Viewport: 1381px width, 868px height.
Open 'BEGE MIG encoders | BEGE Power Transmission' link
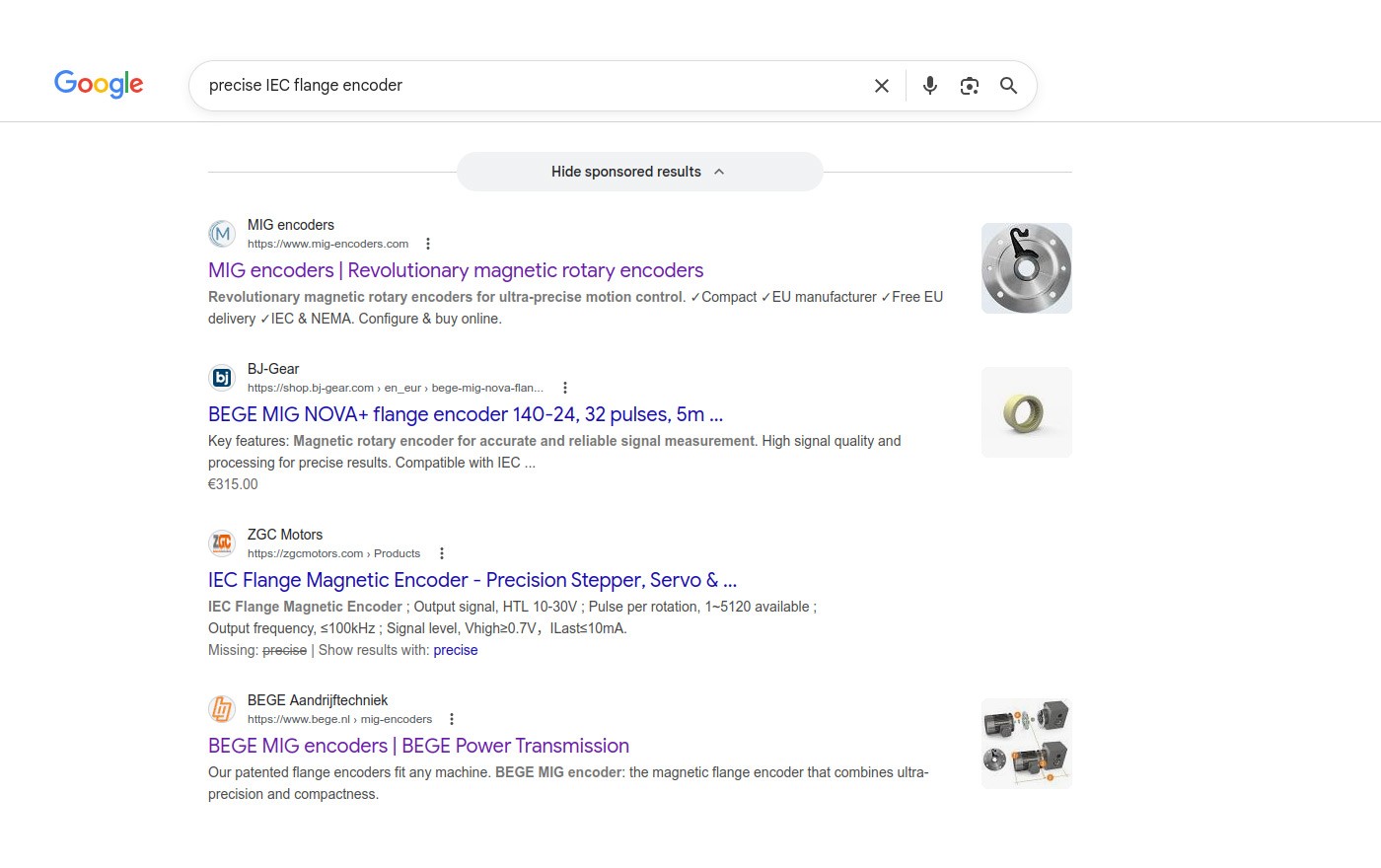(418, 746)
